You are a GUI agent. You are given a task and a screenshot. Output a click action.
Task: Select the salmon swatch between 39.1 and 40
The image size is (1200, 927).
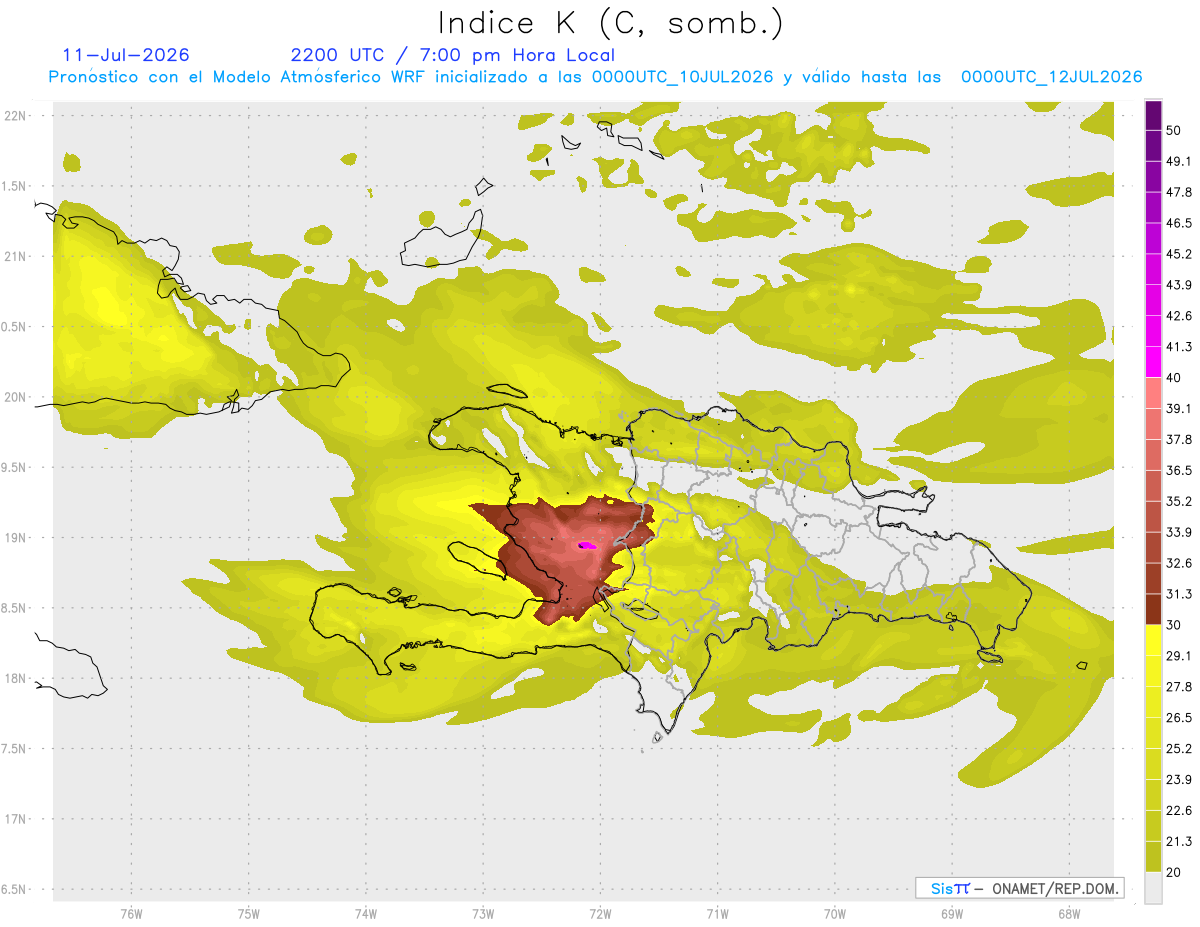(1153, 393)
